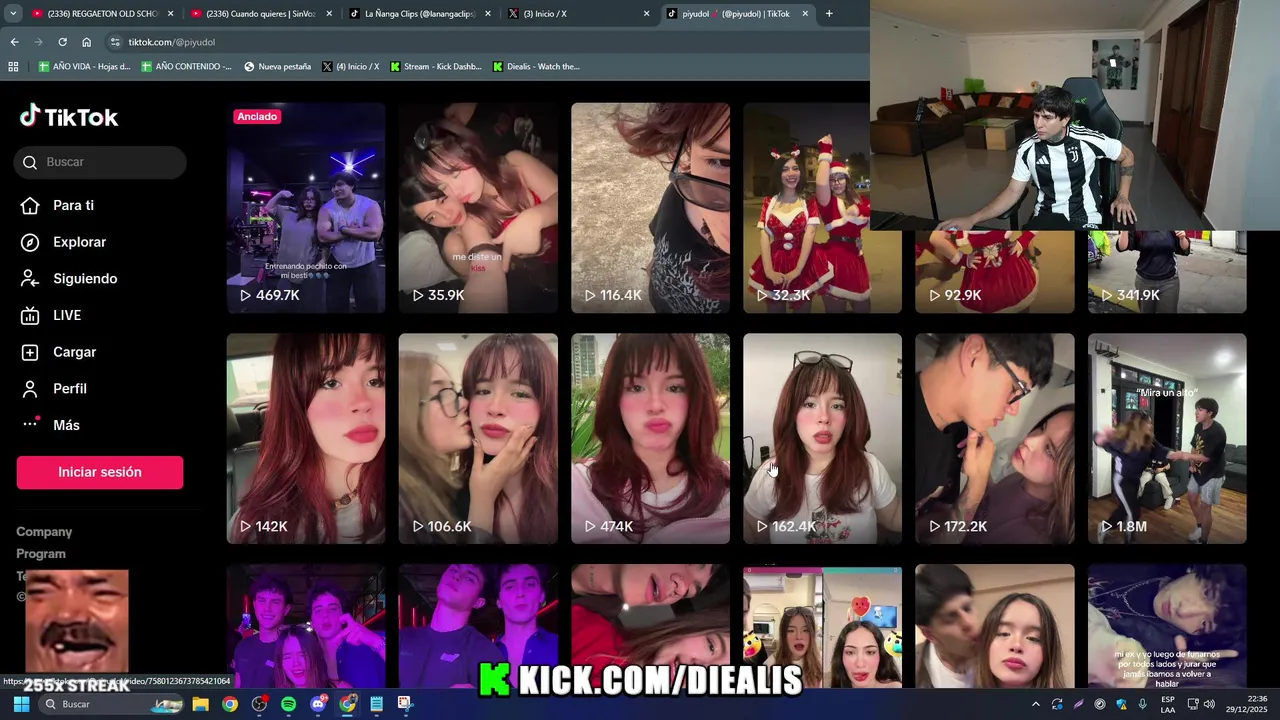
Task: Open the Company footer link
Action: (x=44, y=532)
